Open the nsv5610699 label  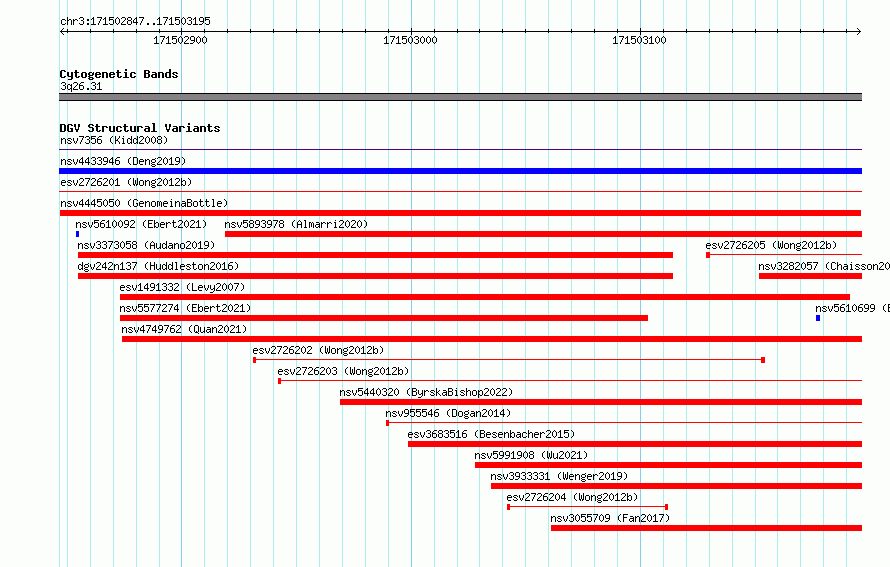853,308
